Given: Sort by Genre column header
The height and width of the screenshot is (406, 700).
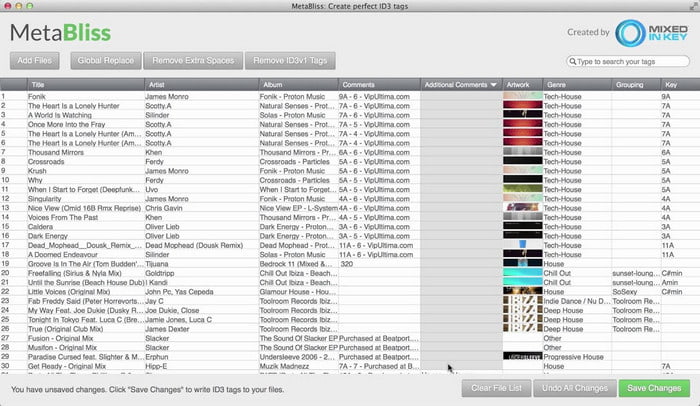Looking at the screenshot, I should tap(577, 85).
